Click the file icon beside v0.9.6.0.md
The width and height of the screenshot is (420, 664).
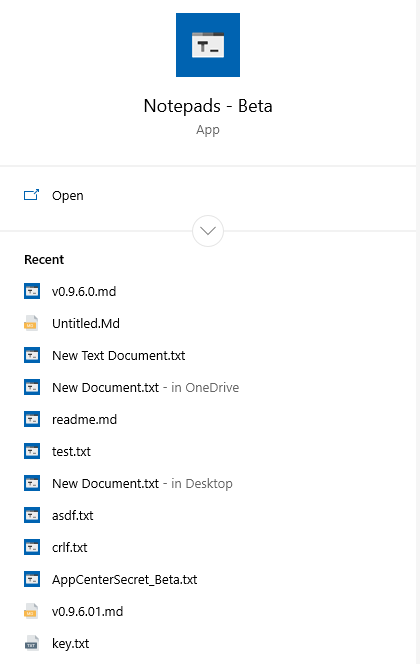tap(32, 291)
